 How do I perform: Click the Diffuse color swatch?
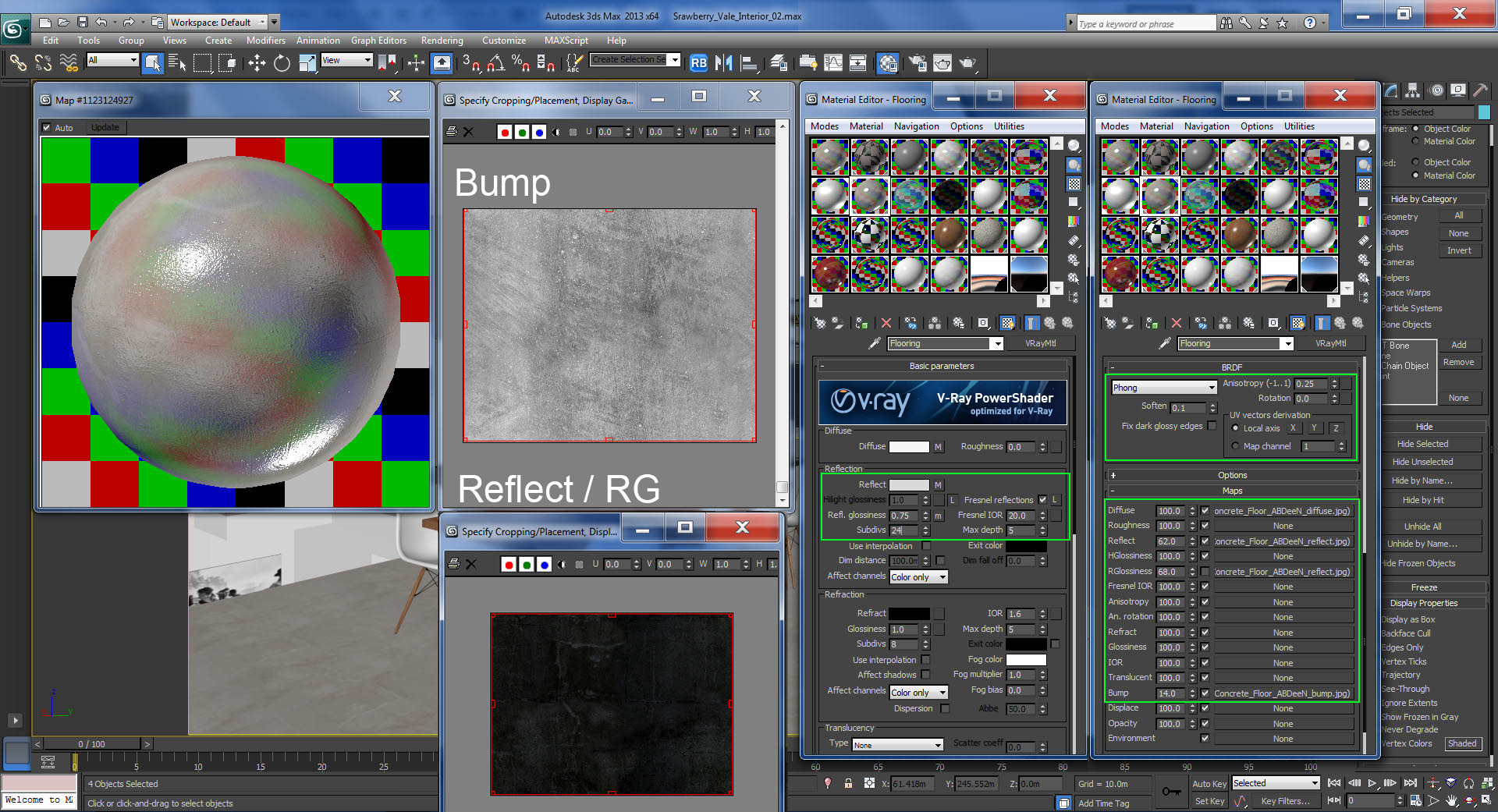[x=909, y=447]
